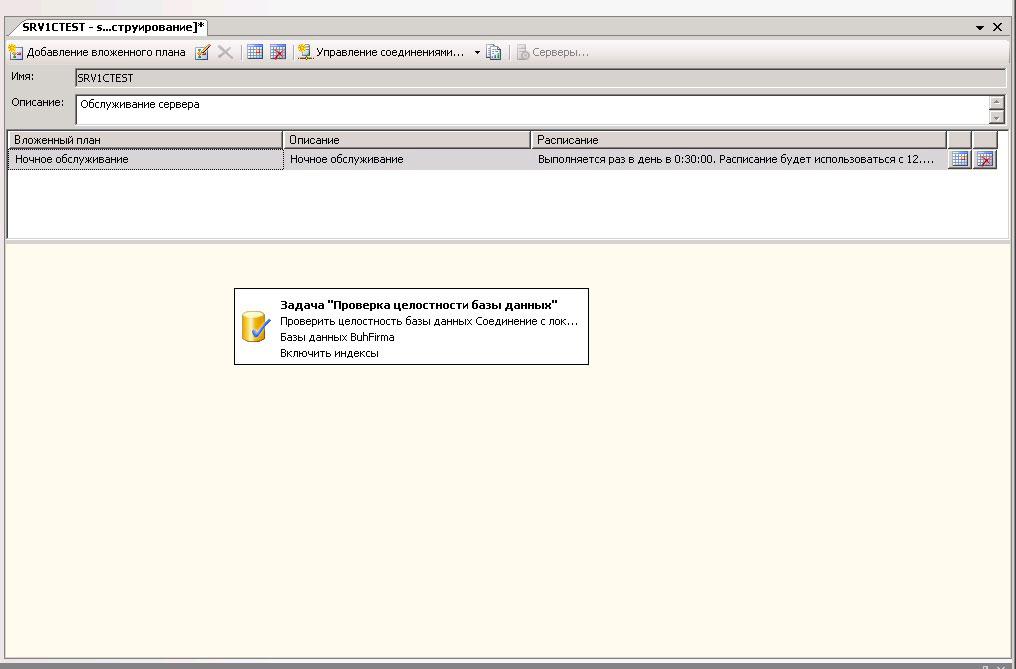Viewport: 1016px width, 669px height.
Task: Click the Расписание column header
Action: (738, 140)
